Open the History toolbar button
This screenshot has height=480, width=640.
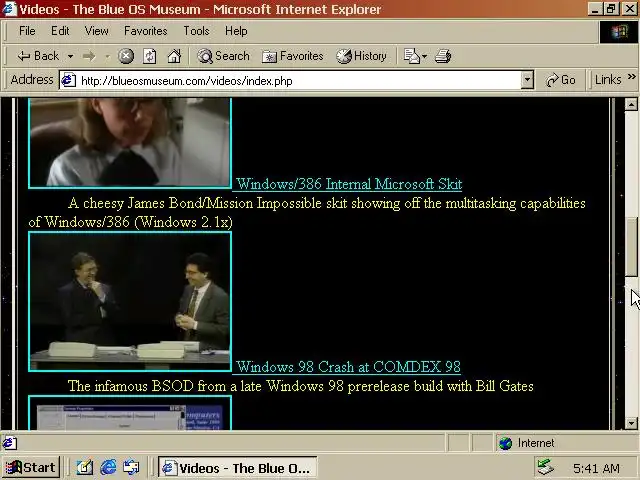point(361,56)
